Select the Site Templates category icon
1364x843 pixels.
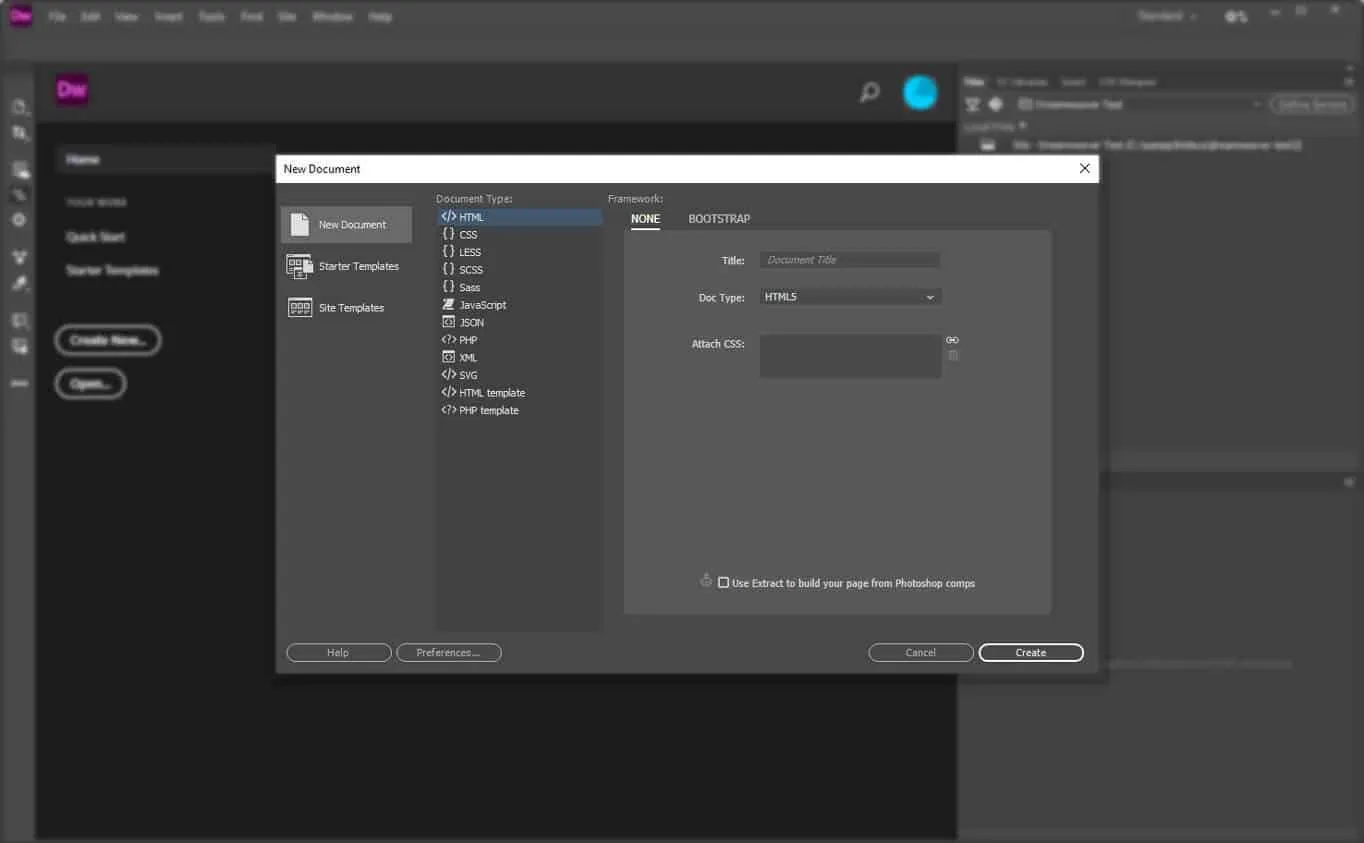coord(300,308)
